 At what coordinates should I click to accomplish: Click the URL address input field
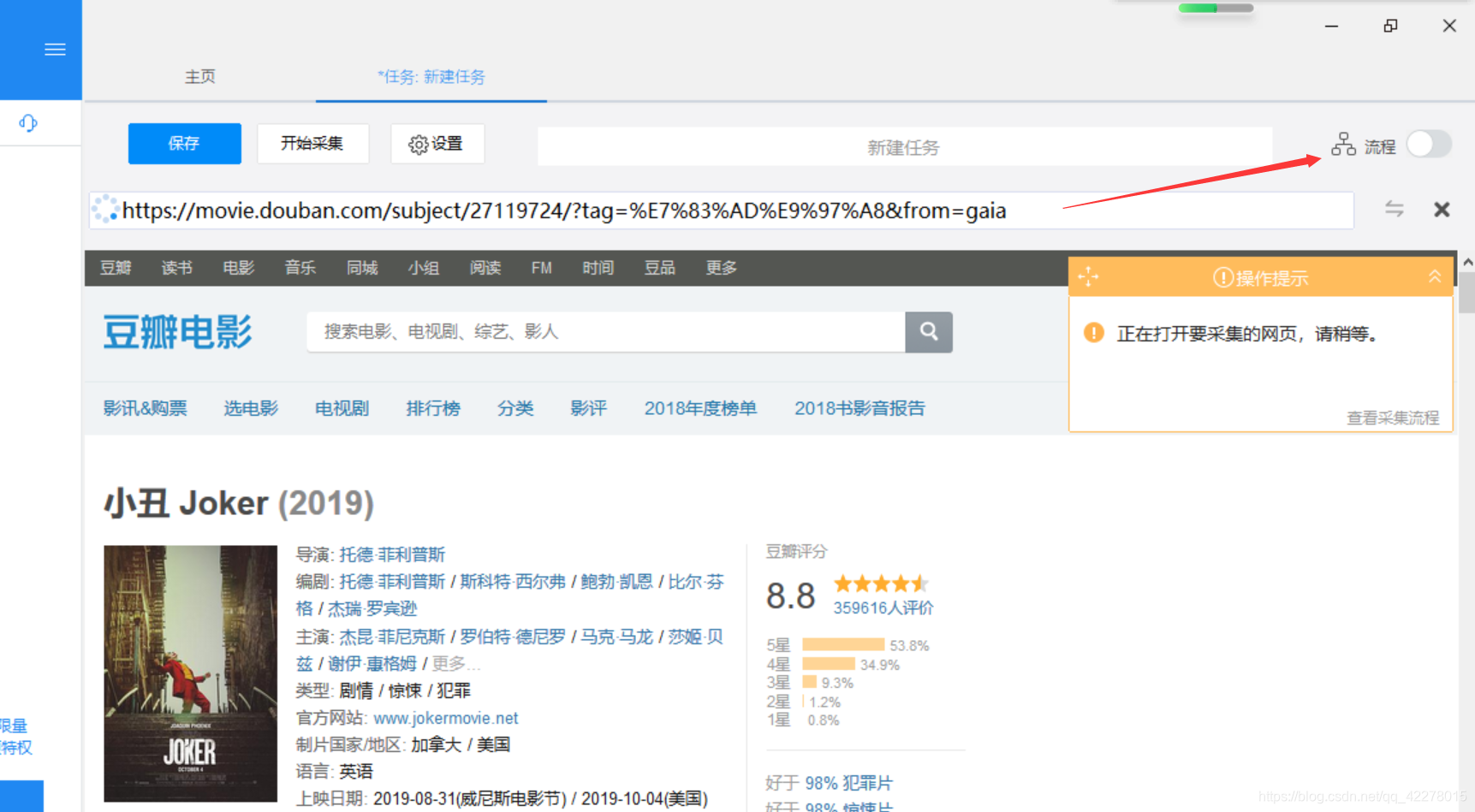[x=721, y=210]
